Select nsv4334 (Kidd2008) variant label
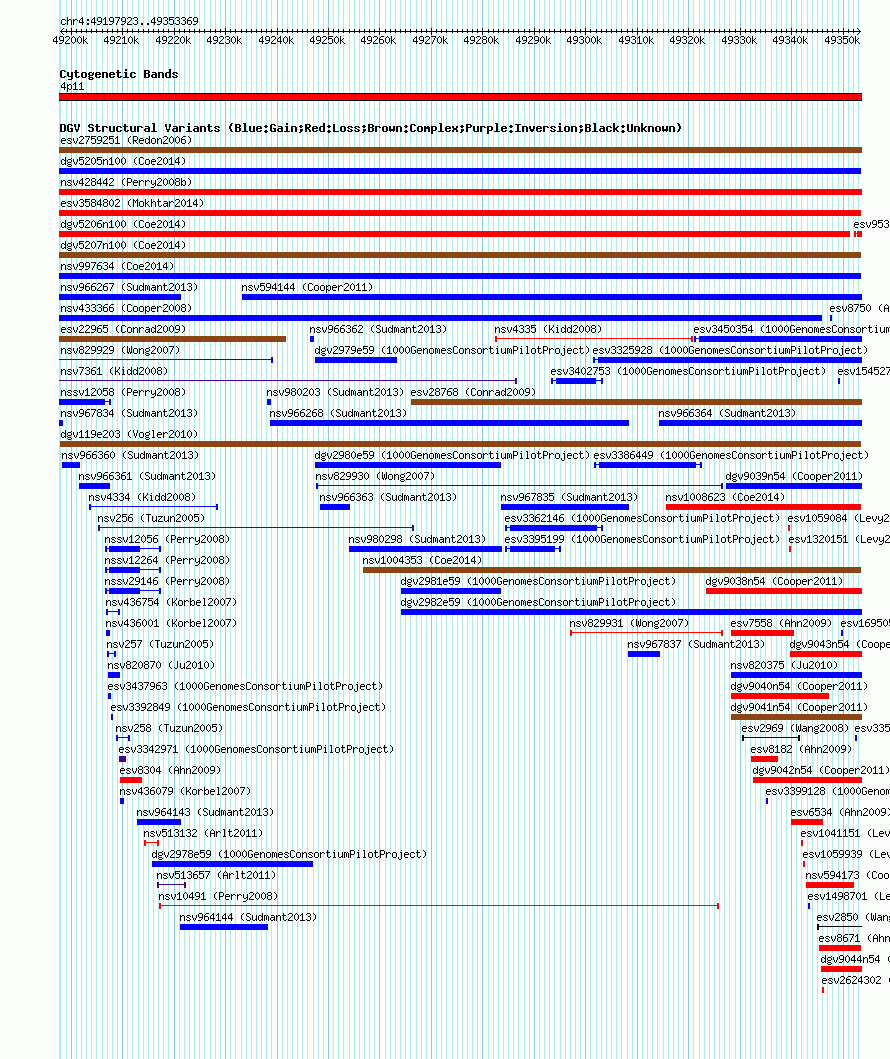The image size is (890, 1059). pos(142,496)
